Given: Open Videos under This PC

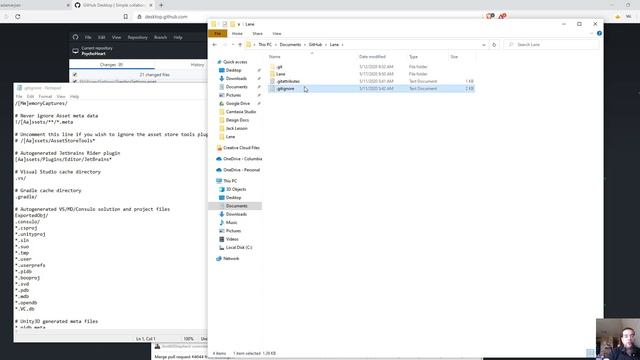Looking at the screenshot, I should (x=232, y=239).
